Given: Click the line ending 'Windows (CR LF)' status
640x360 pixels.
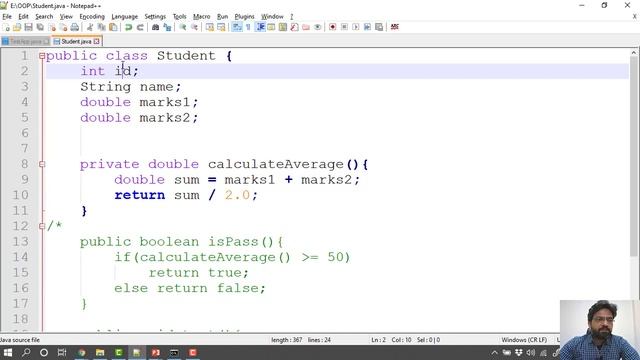Looking at the screenshot, I should [x=524, y=340].
